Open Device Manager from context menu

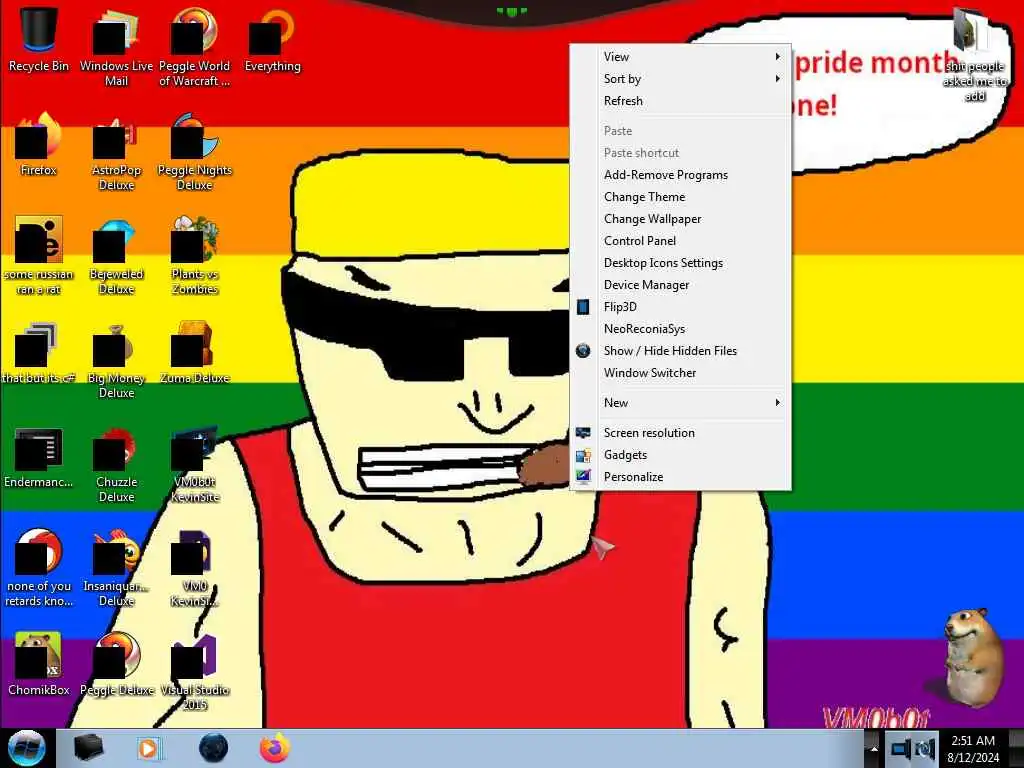[x=680, y=285]
